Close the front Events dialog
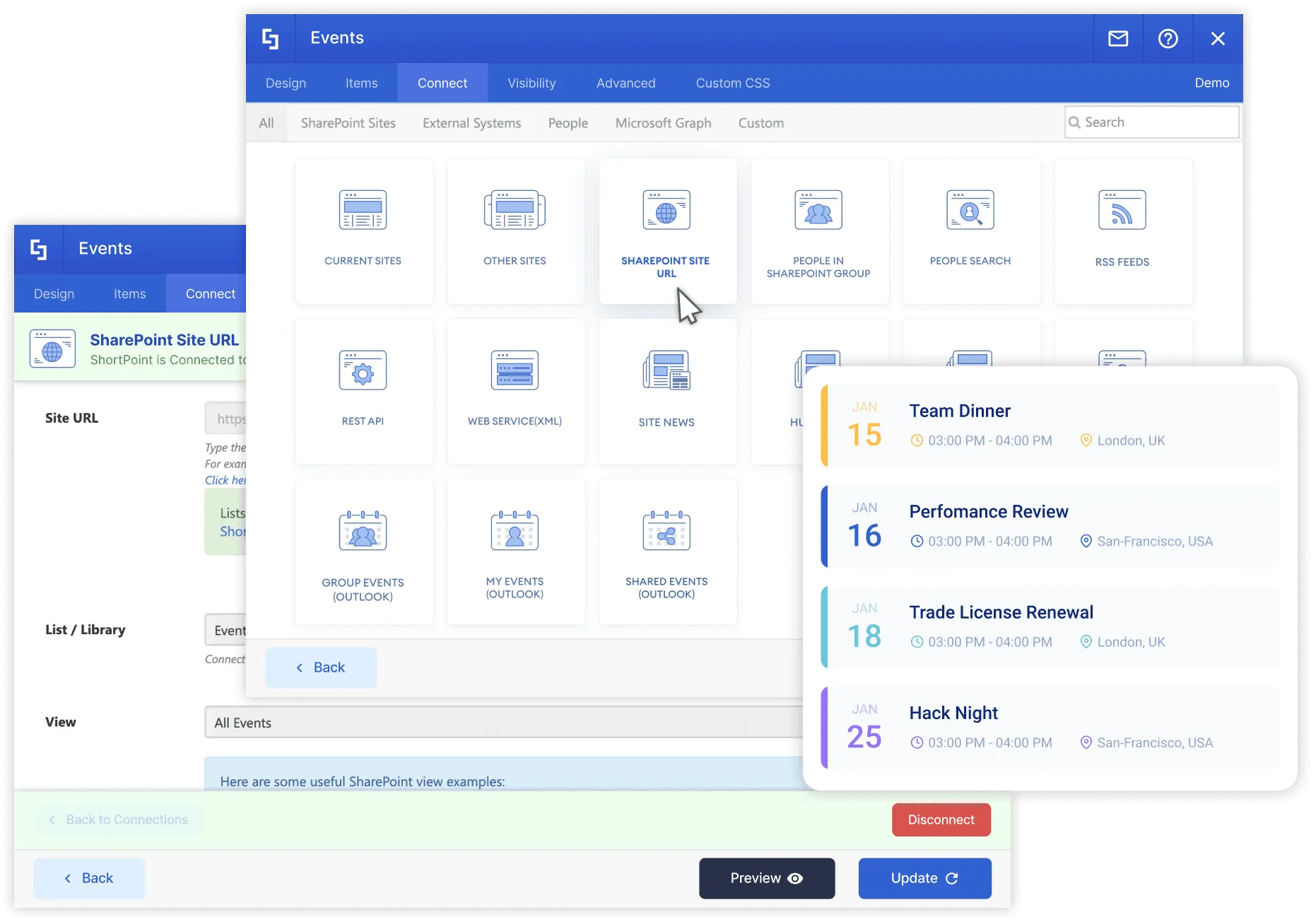1316x922 pixels. pos(1218,38)
